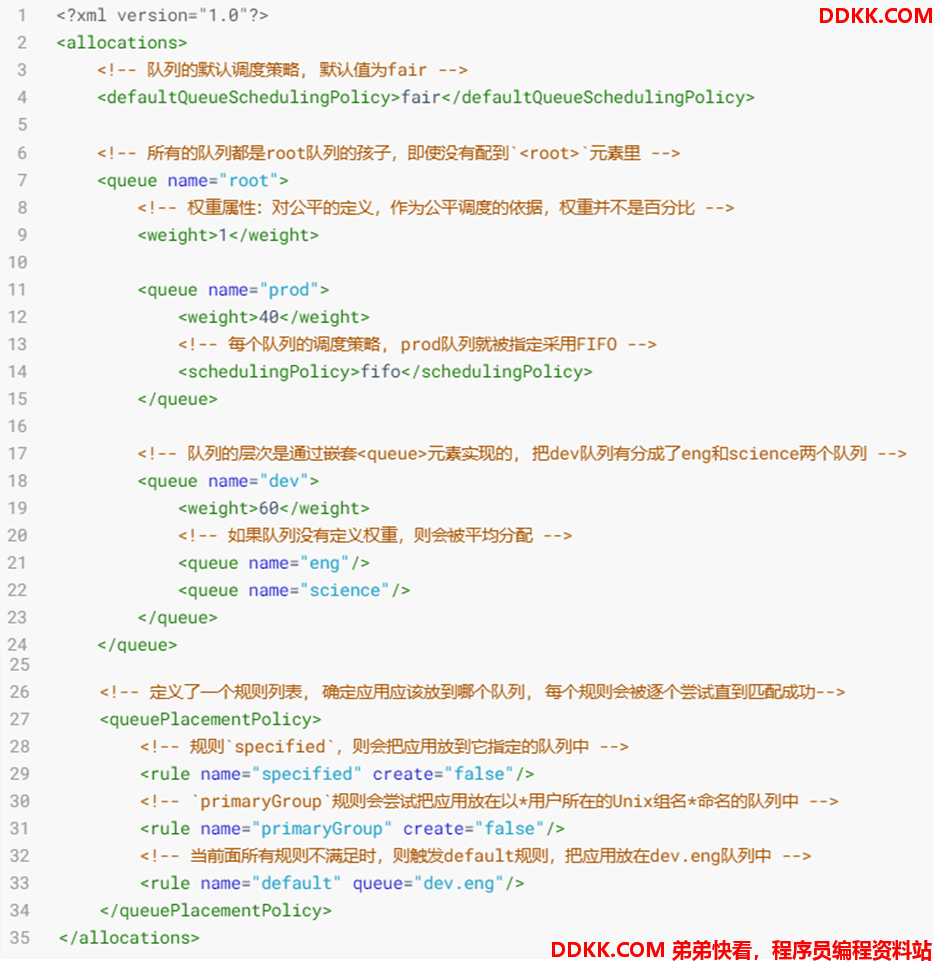Image resolution: width=934 pixels, height=961 pixels.
Task: Click the xml version declaration line
Action: [x=162, y=15]
